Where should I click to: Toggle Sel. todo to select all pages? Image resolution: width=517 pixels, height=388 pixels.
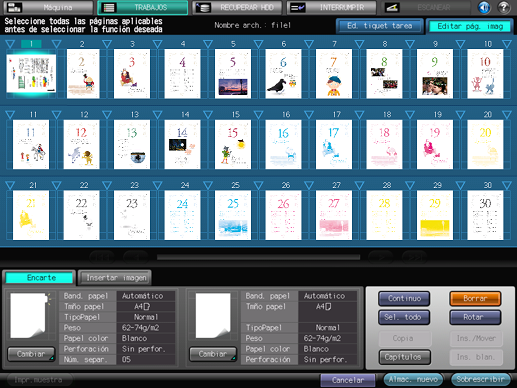(x=404, y=317)
